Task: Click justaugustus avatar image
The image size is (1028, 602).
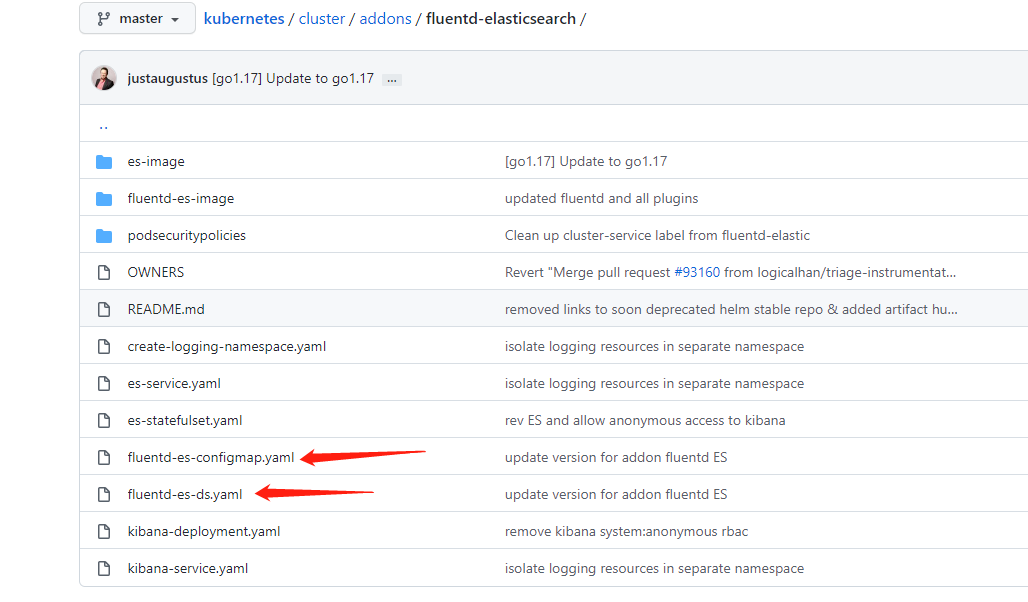Action: pos(104,78)
